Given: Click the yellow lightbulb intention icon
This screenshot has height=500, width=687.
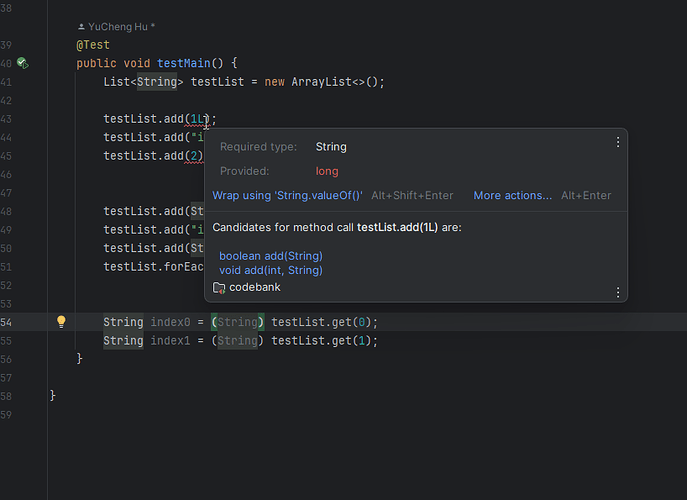Looking at the screenshot, I should 61,322.
